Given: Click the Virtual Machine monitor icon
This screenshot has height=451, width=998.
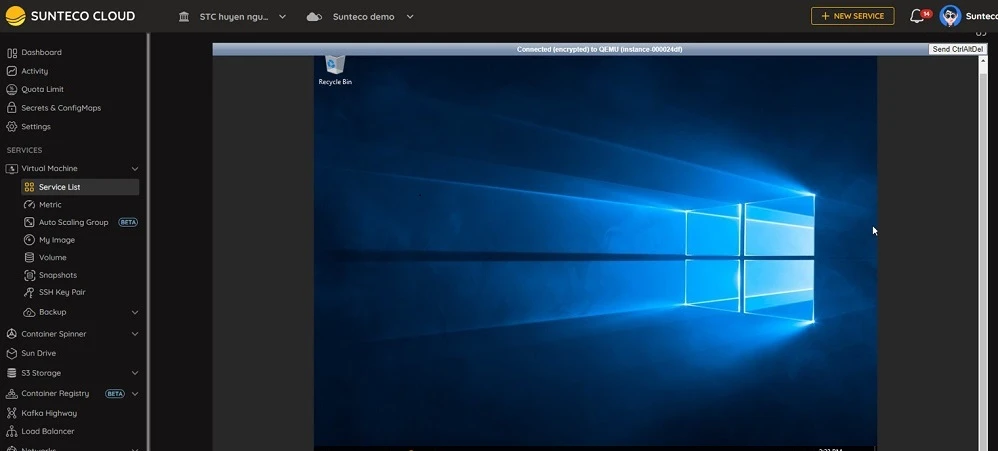Looking at the screenshot, I should point(11,169).
